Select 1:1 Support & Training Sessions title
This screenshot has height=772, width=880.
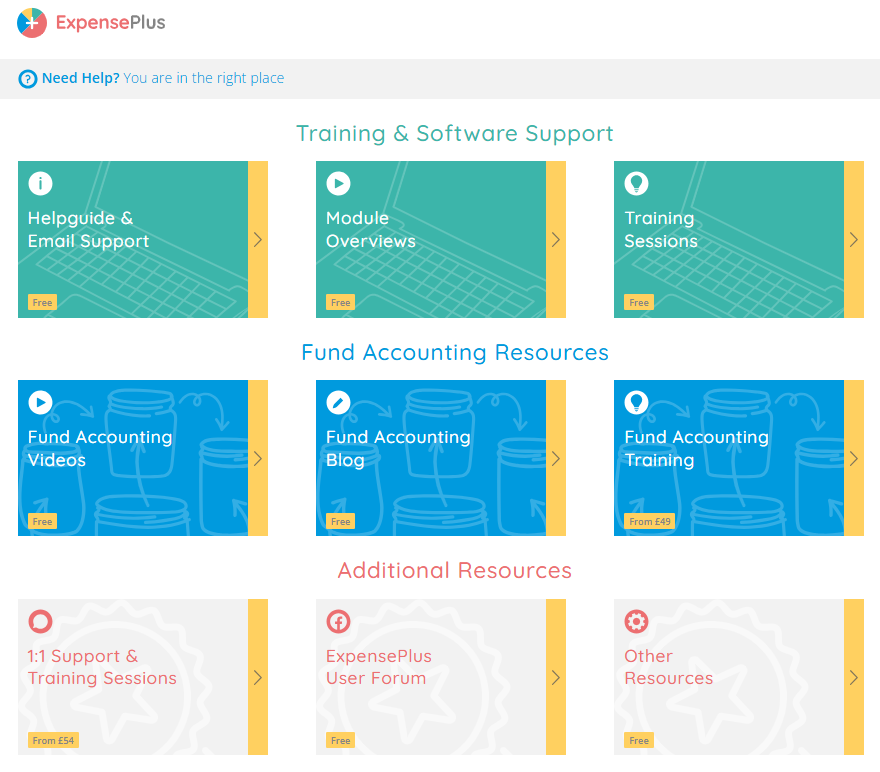(x=102, y=667)
